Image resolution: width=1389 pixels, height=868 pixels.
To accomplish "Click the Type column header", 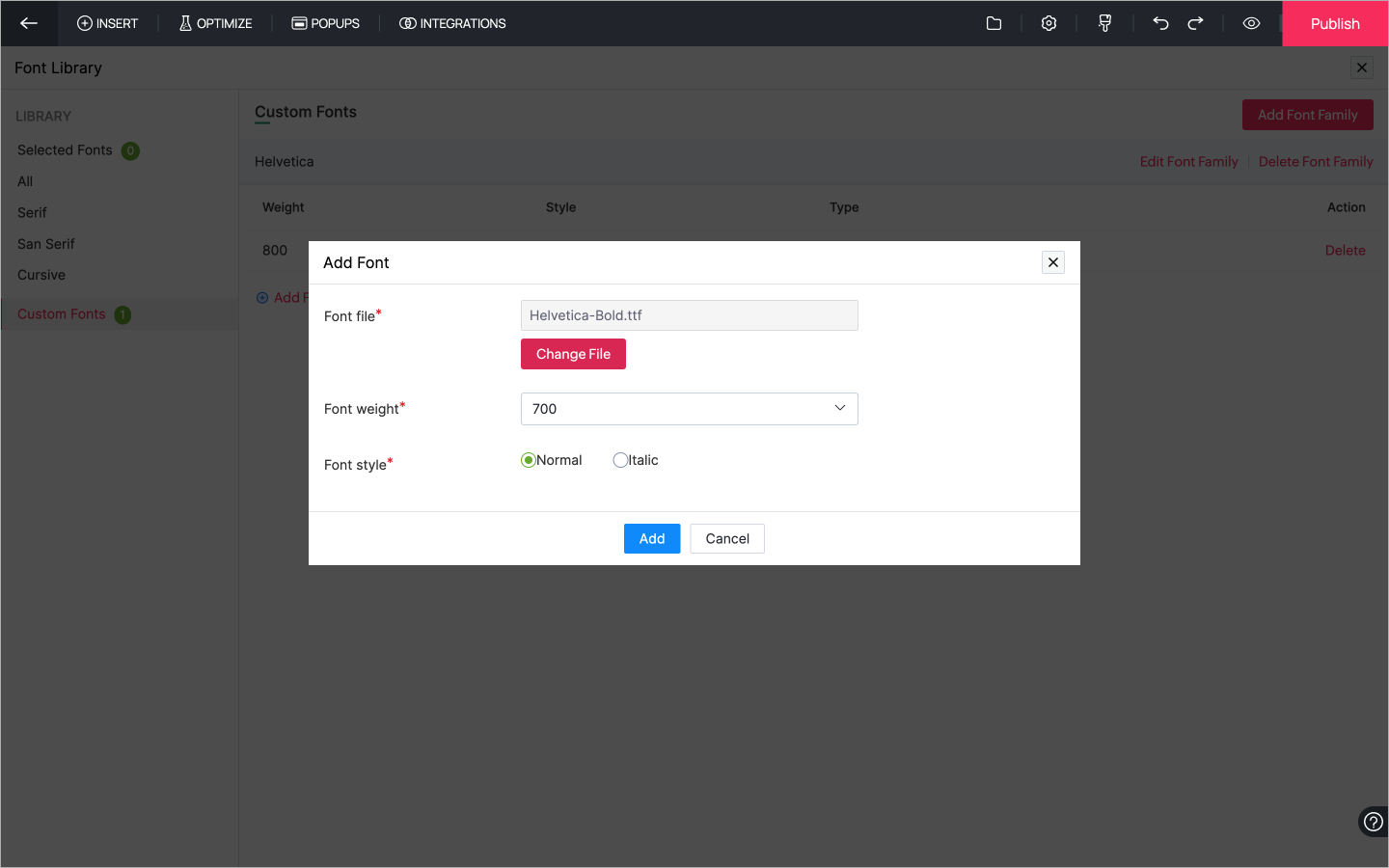I will 844,207.
